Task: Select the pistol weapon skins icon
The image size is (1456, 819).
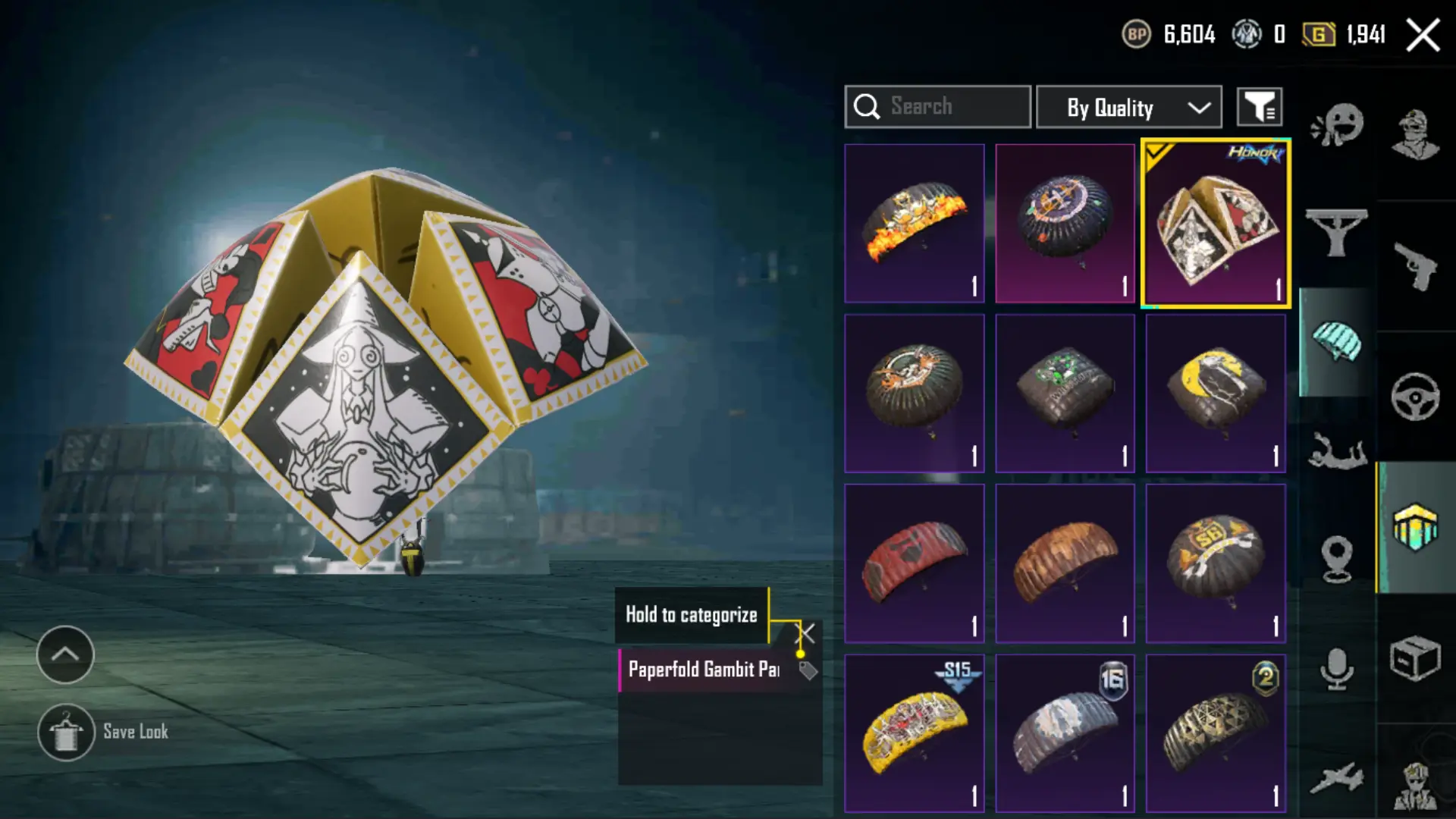Action: click(x=1415, y=266)
